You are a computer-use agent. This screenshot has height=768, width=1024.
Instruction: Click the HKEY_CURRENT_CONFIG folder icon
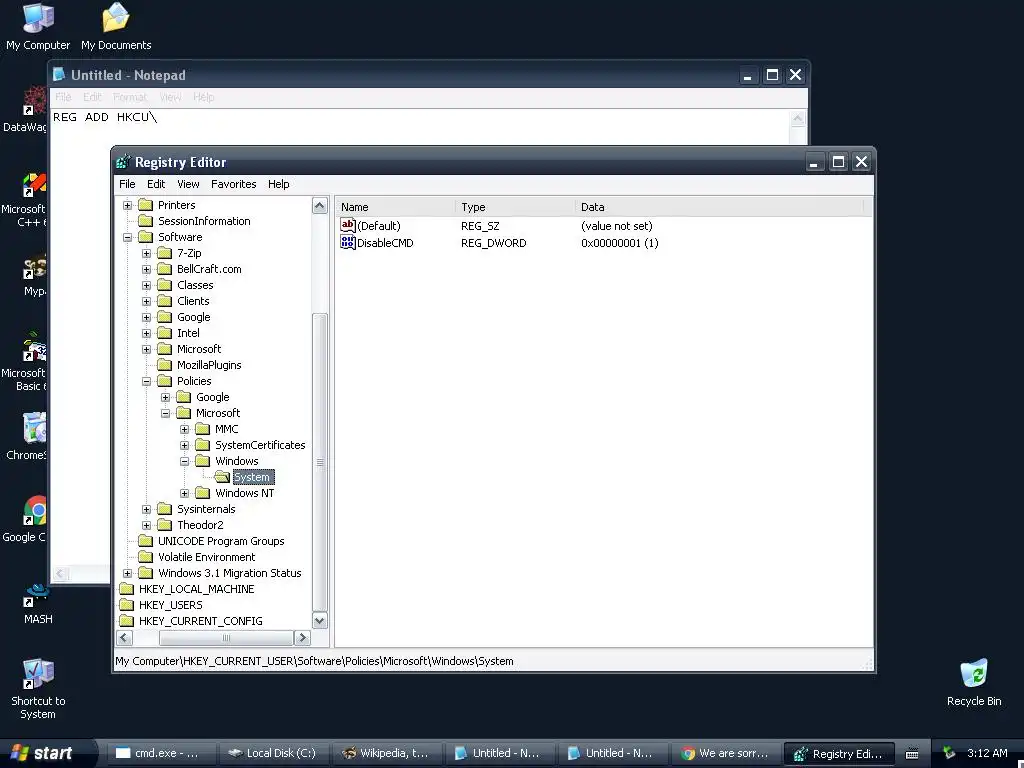tap(126, 621)
